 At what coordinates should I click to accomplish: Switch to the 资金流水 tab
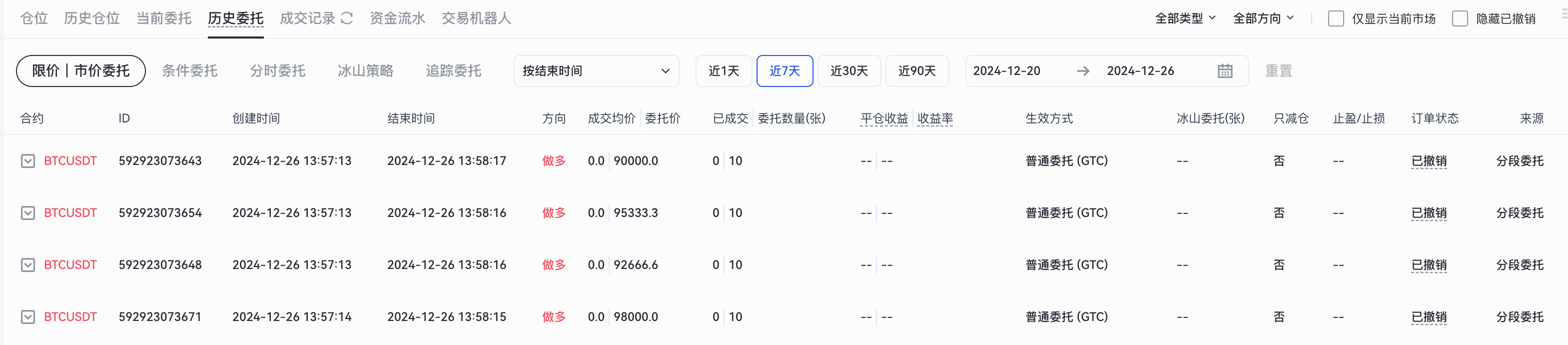(397, 18)
